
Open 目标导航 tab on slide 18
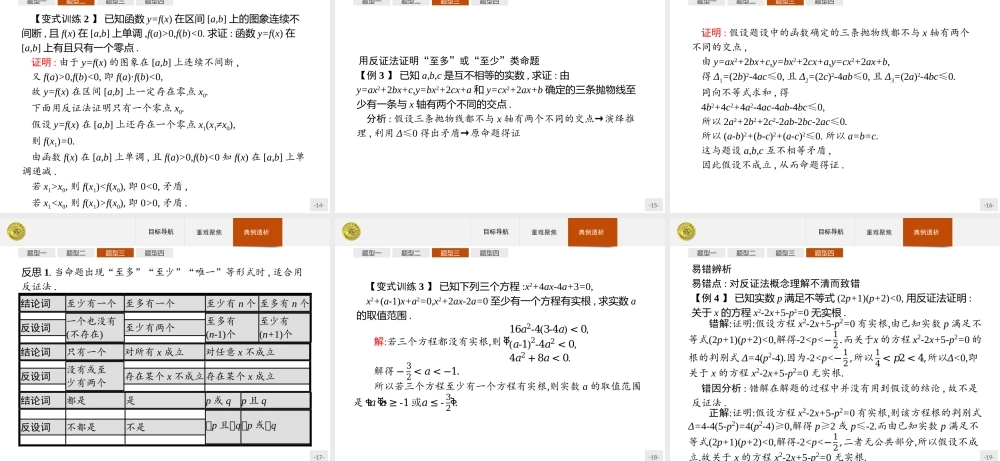(496, 232)
